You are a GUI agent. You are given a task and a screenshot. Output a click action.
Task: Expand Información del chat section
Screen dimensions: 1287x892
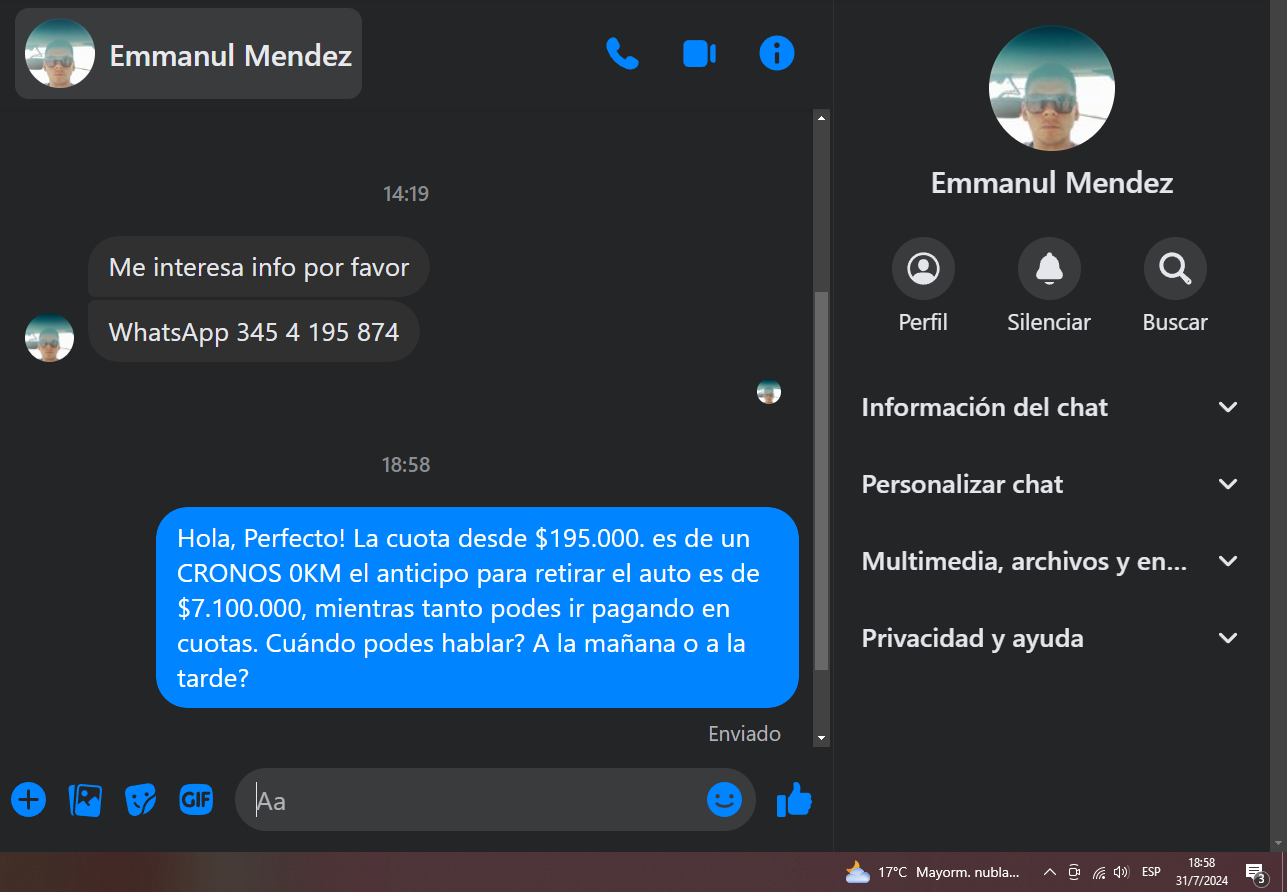[x=1051, y=407]
